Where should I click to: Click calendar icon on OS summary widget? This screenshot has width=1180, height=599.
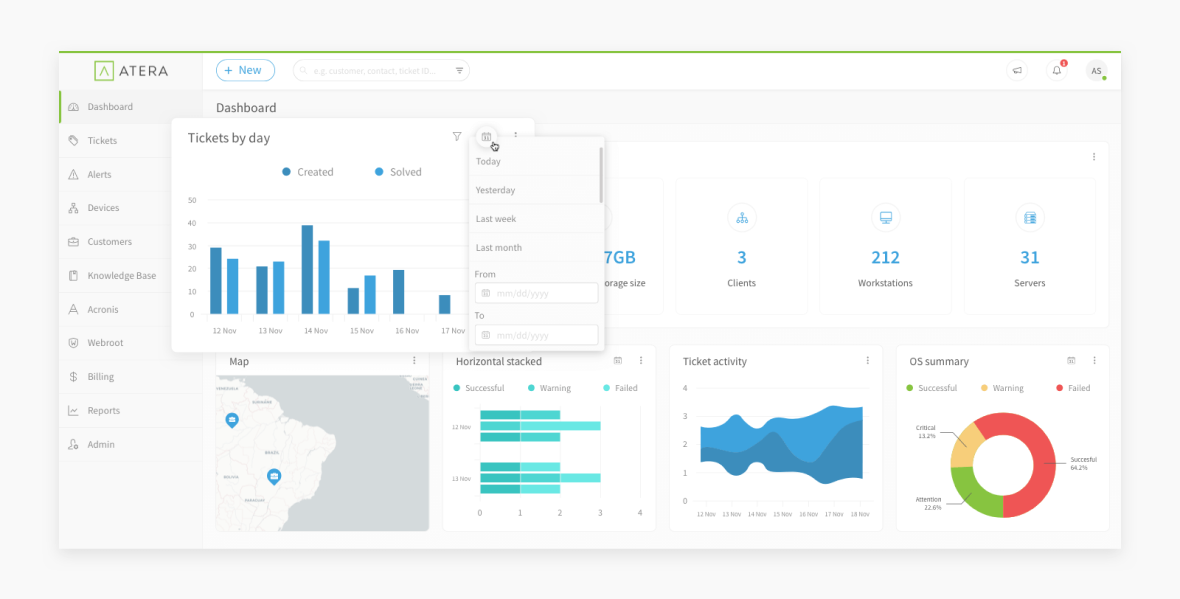tap(1071, 361)
